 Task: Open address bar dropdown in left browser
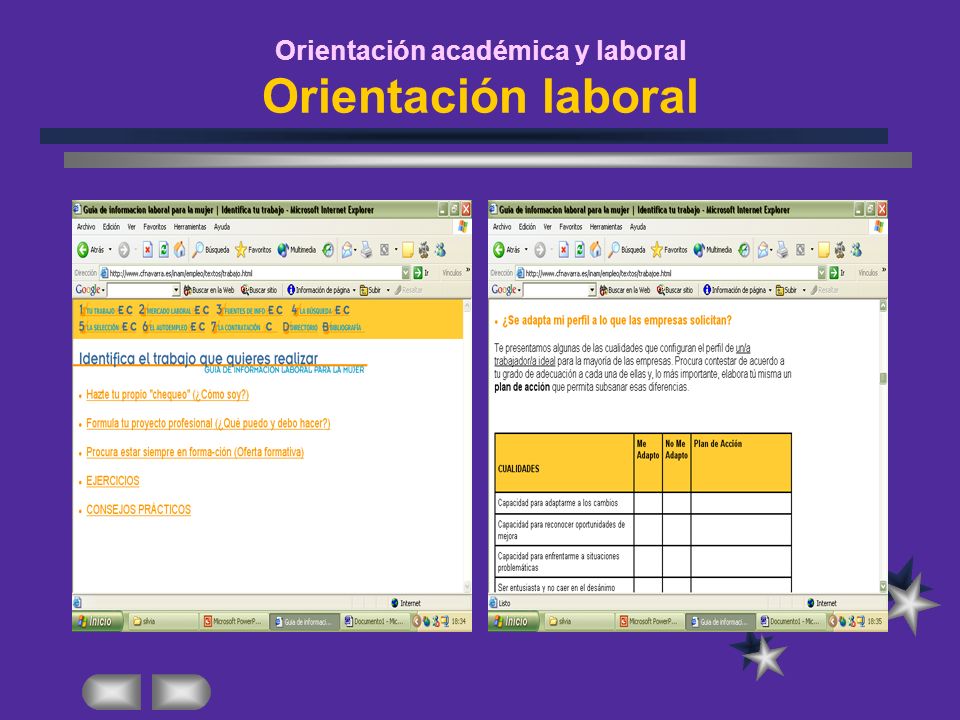(405, 272)
